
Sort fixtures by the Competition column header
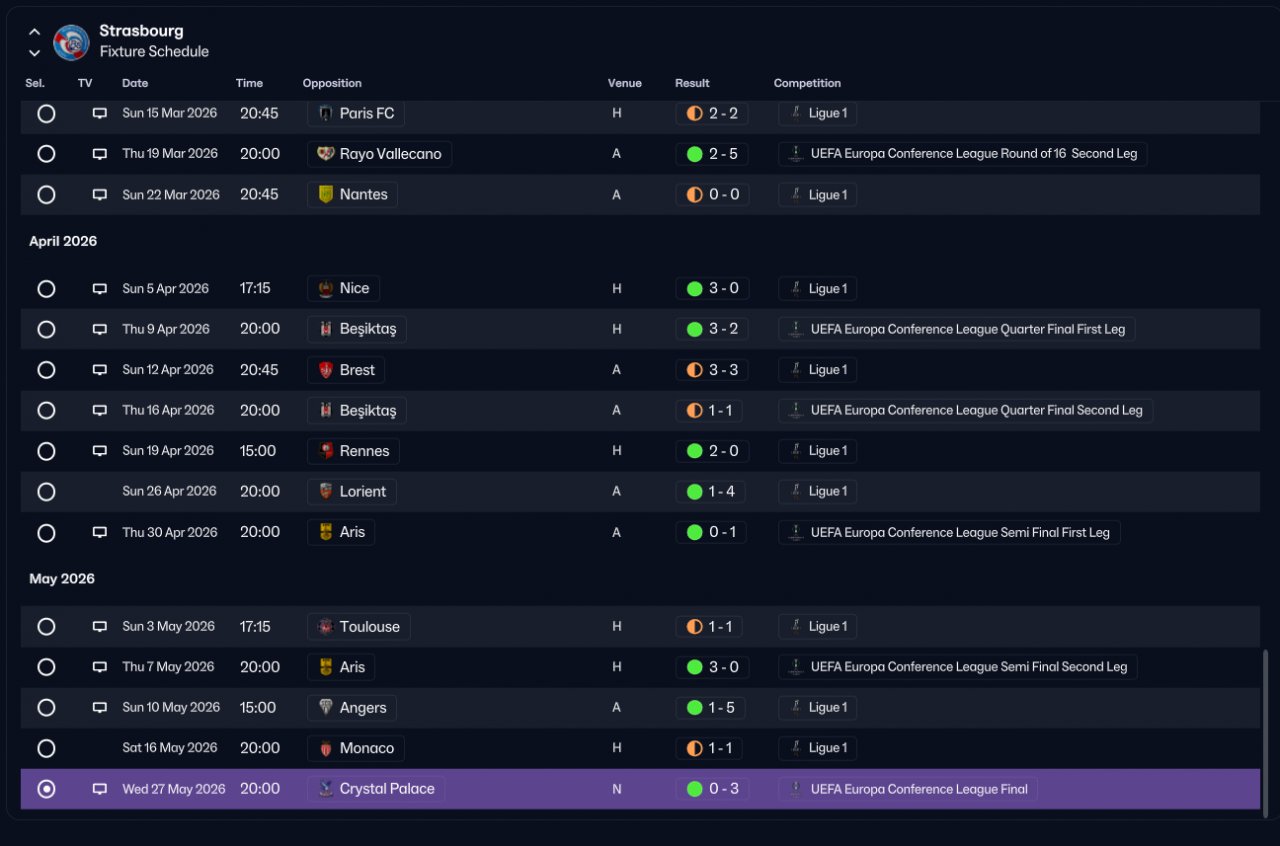coord(807,83)
